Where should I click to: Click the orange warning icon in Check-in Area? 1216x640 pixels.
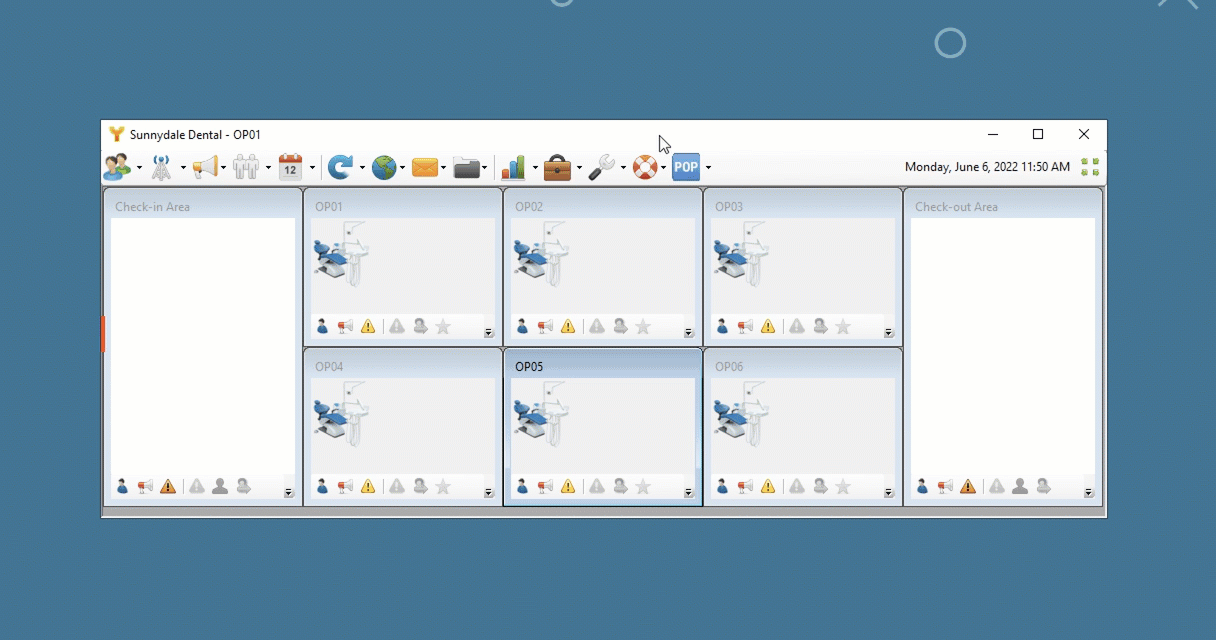(x=168, y=486)
